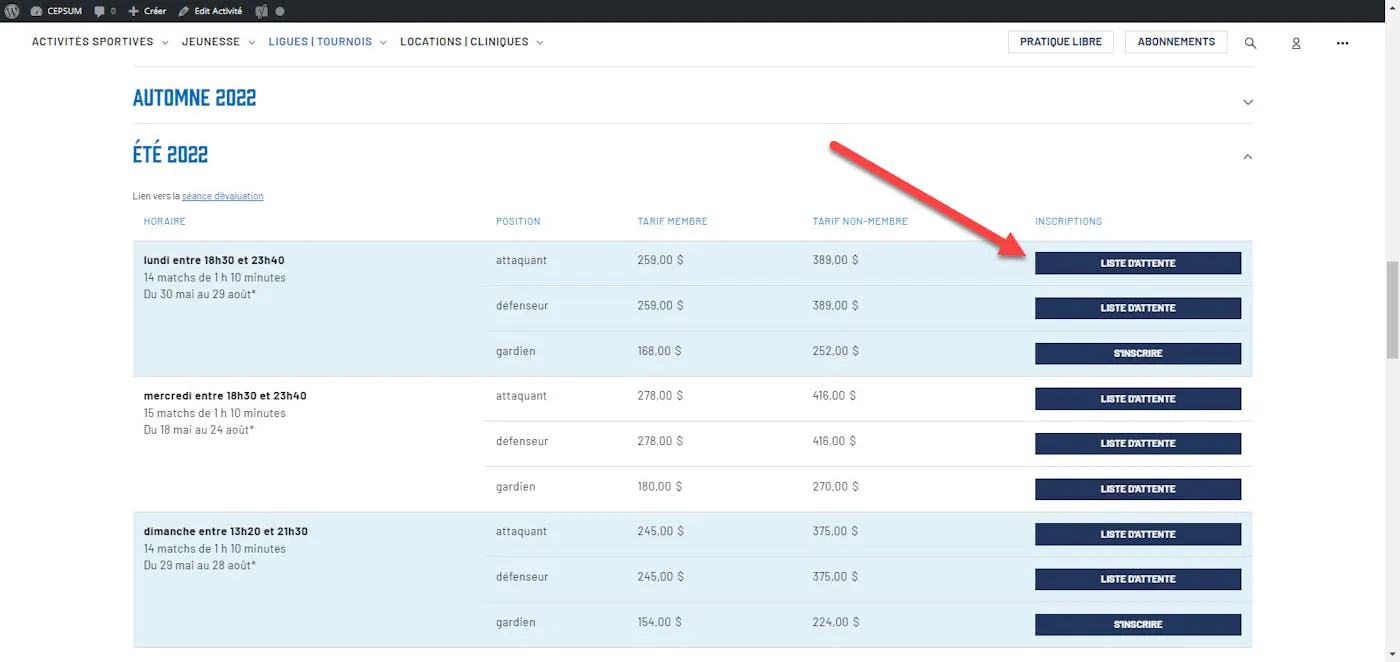1400x662 pixels.
Task: Click S'inscrire for Monday gardien
Action: [1137, 353]
